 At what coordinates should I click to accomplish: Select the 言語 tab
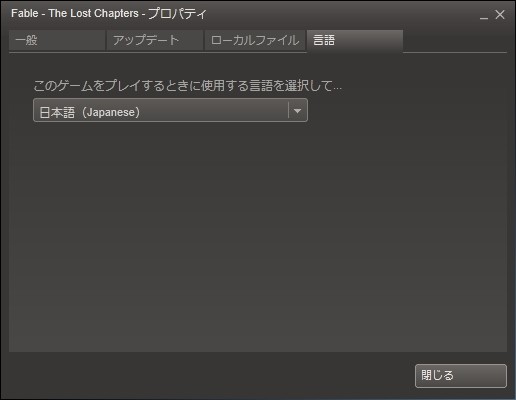tap(355, 40)
